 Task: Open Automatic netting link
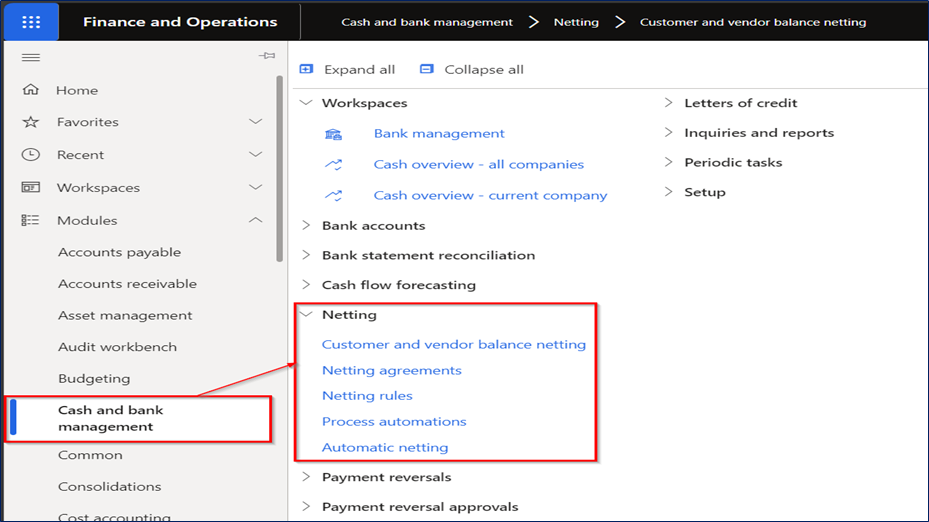(x=385, y=447)
